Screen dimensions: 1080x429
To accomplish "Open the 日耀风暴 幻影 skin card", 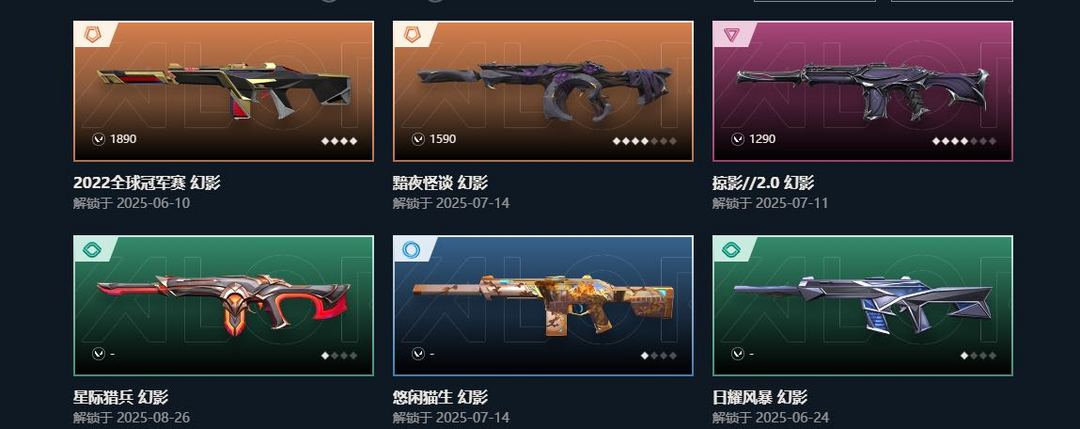I will (863, 306).
